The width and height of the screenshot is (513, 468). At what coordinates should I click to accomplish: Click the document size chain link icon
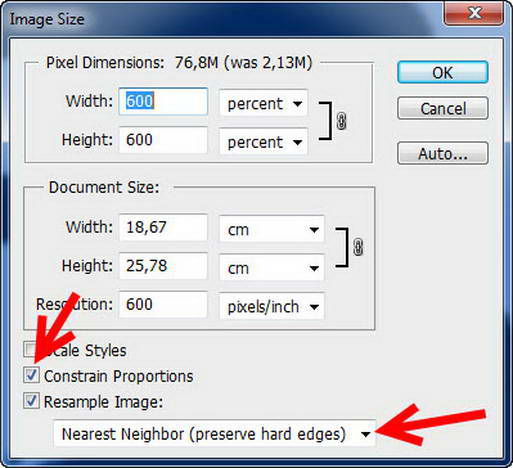[x=358, y=247]
